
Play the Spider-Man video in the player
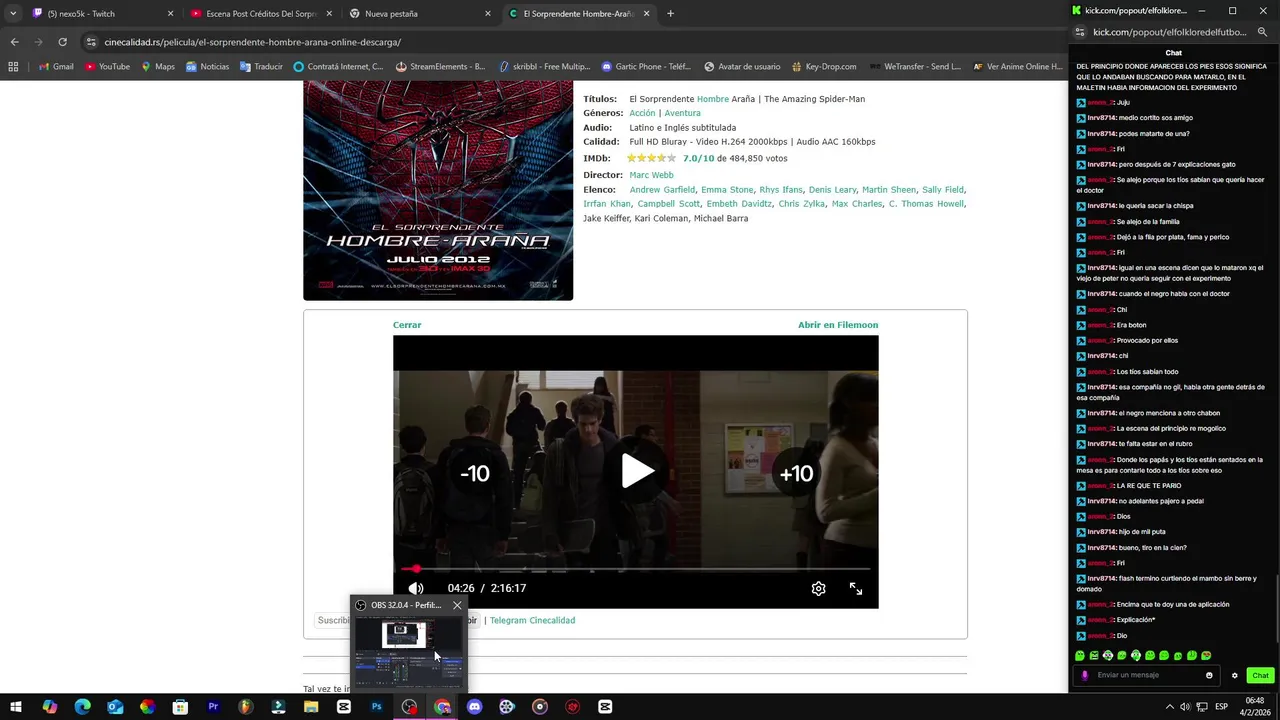[636, 471]
